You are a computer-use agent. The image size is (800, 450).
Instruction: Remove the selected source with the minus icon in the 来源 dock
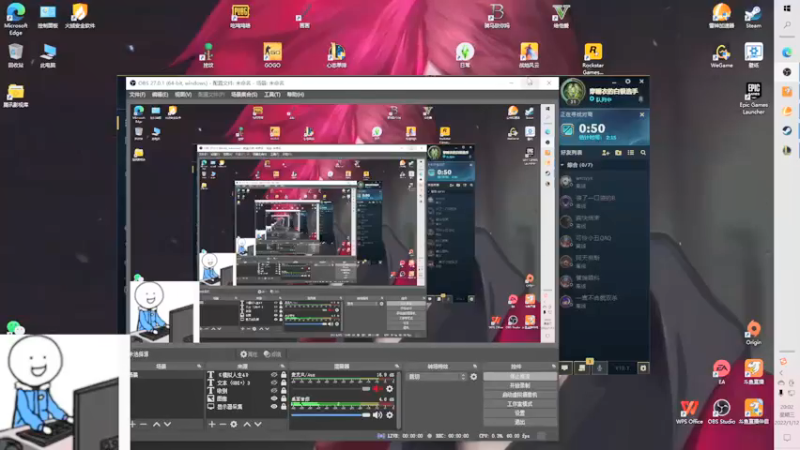click(x=222, y=424)
